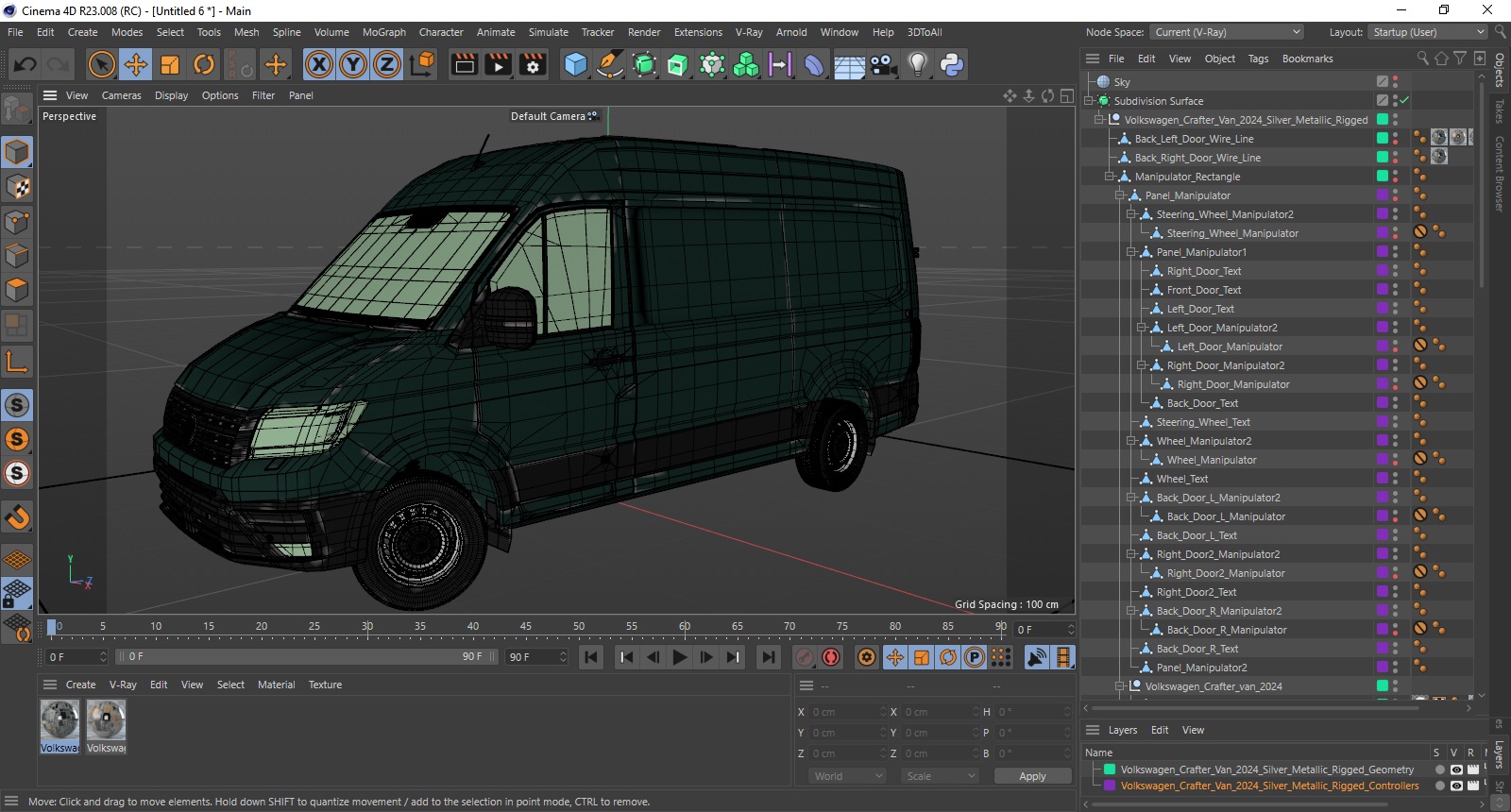Image resolution: width=1511 pixels, height=812 pixels.
Task: Open the Layout Startup dropdown
Action: coord(1428,32)
